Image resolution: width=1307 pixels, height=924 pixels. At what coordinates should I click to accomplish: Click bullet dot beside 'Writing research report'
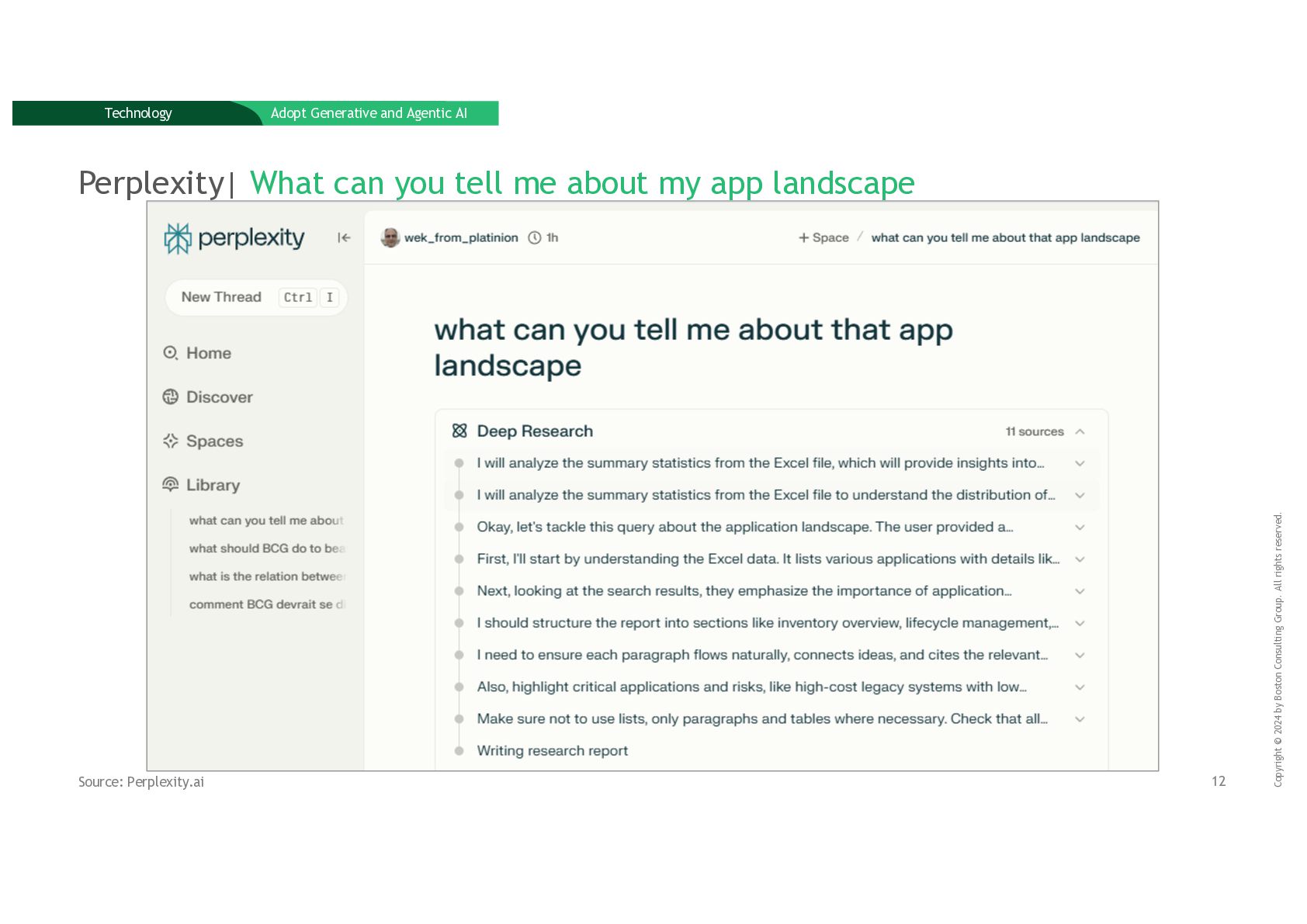click(459, 751)
